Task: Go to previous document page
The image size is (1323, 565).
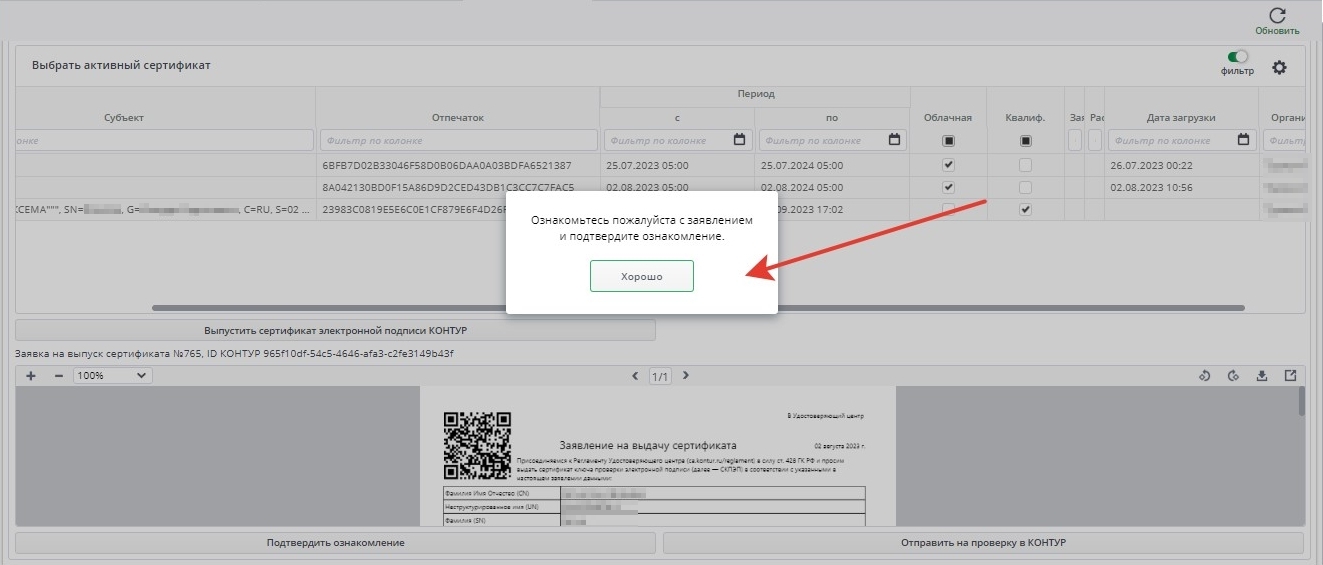Action: (636, 376)
